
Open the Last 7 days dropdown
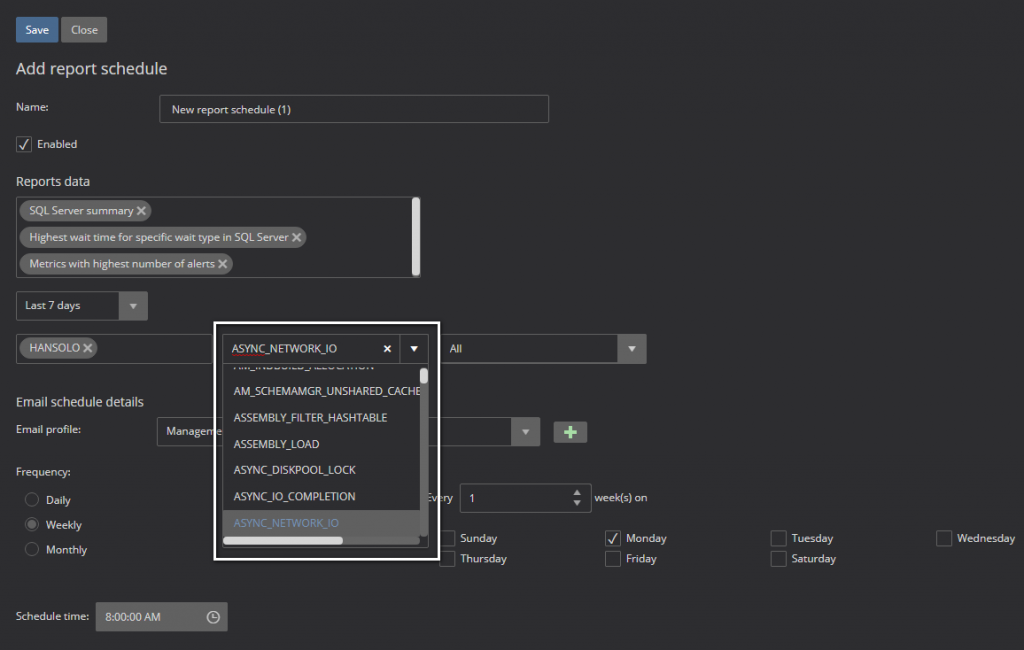133,305
